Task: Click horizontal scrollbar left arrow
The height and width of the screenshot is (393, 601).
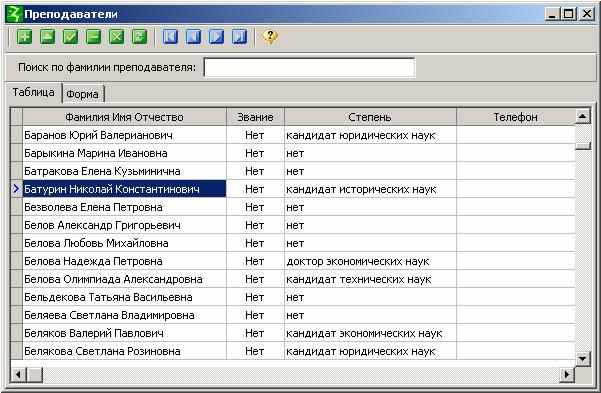Action: 18,375
